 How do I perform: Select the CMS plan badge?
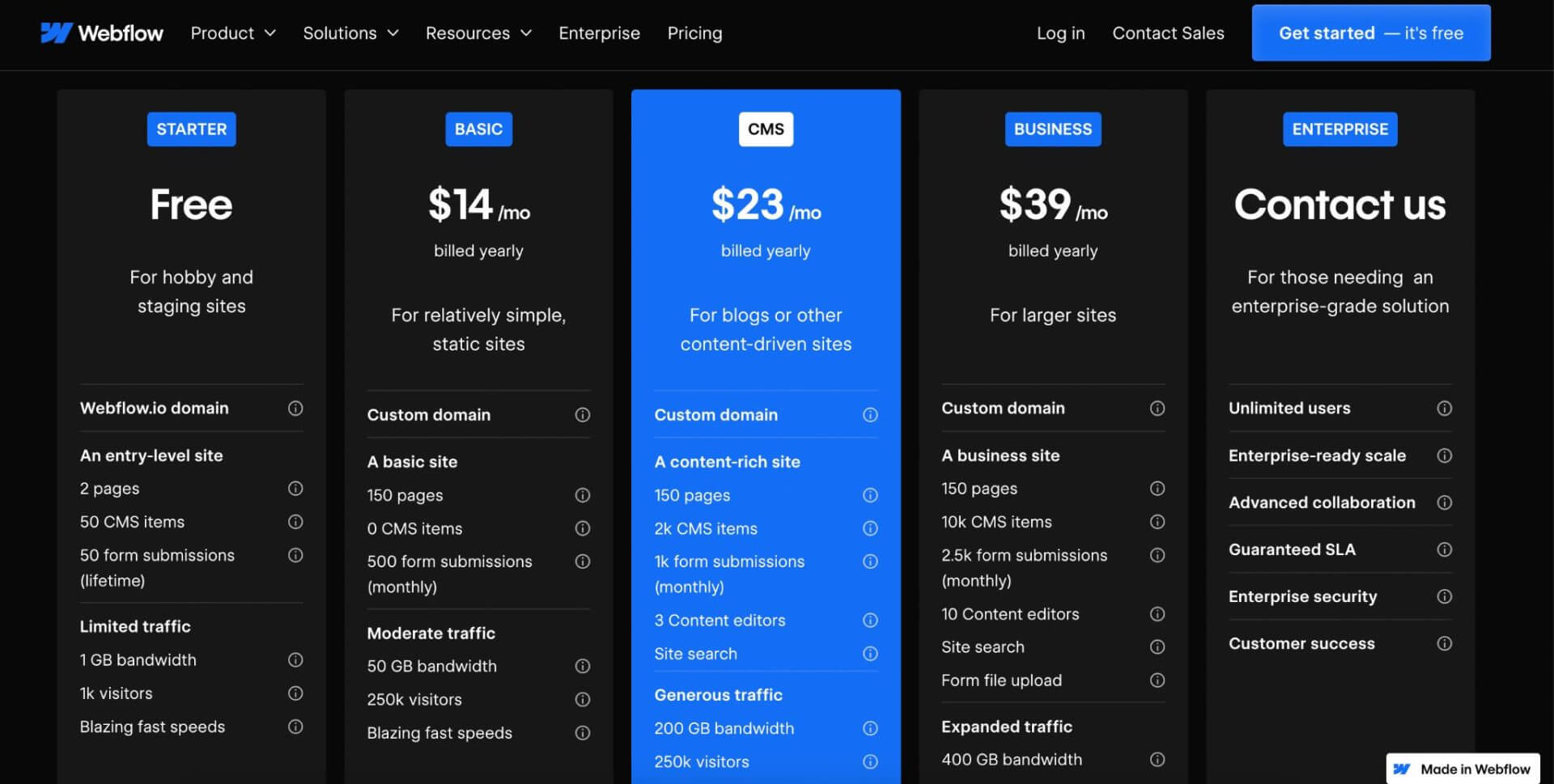tap(766, 129)
